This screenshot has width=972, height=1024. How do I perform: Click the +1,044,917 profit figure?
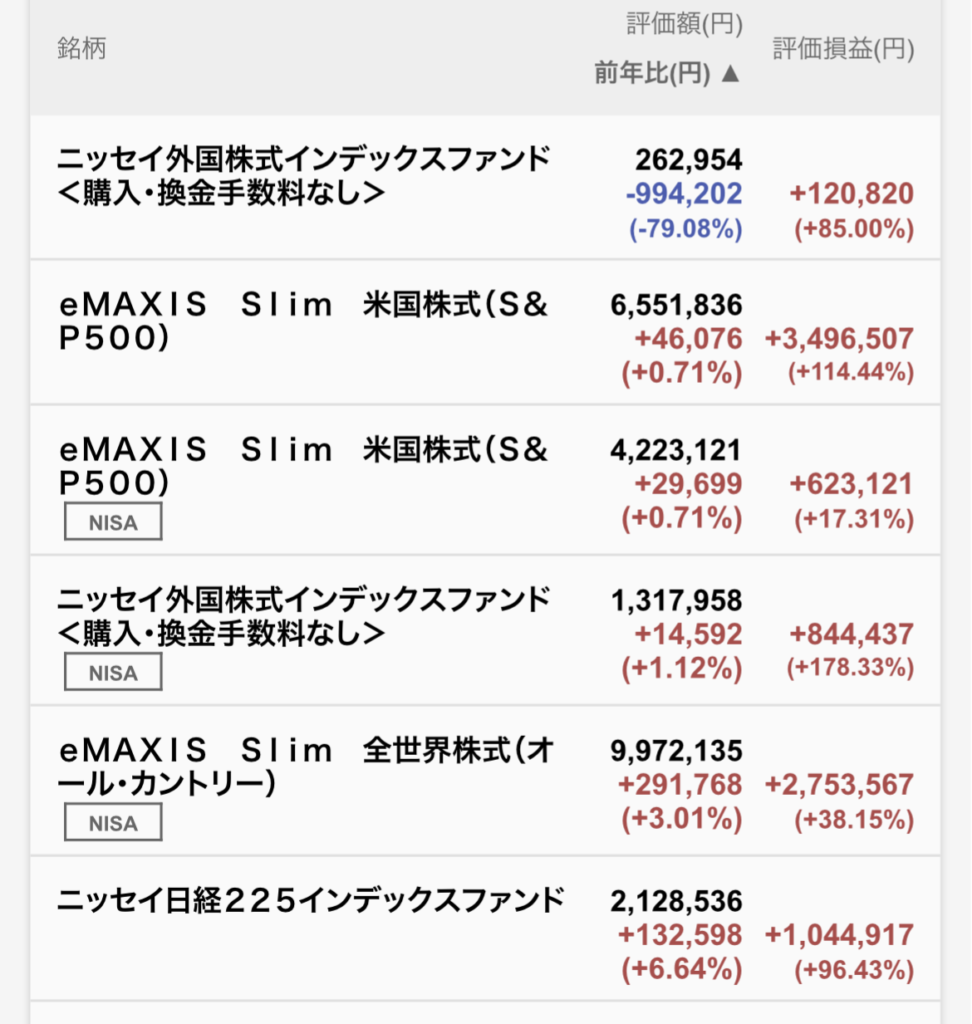(x=839, y=936)
